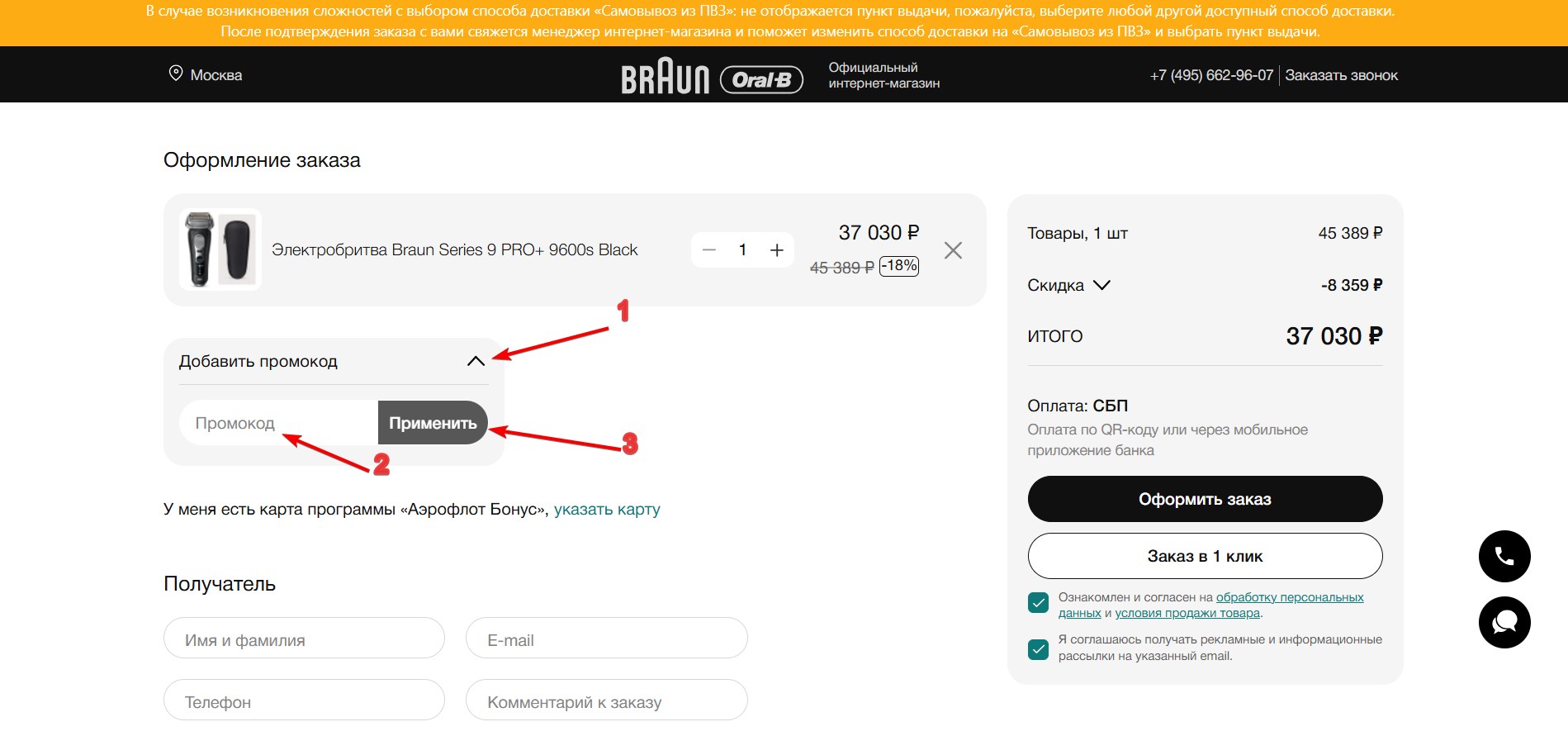
Task: Follow the указать карту link
Action: click(607, 509)
